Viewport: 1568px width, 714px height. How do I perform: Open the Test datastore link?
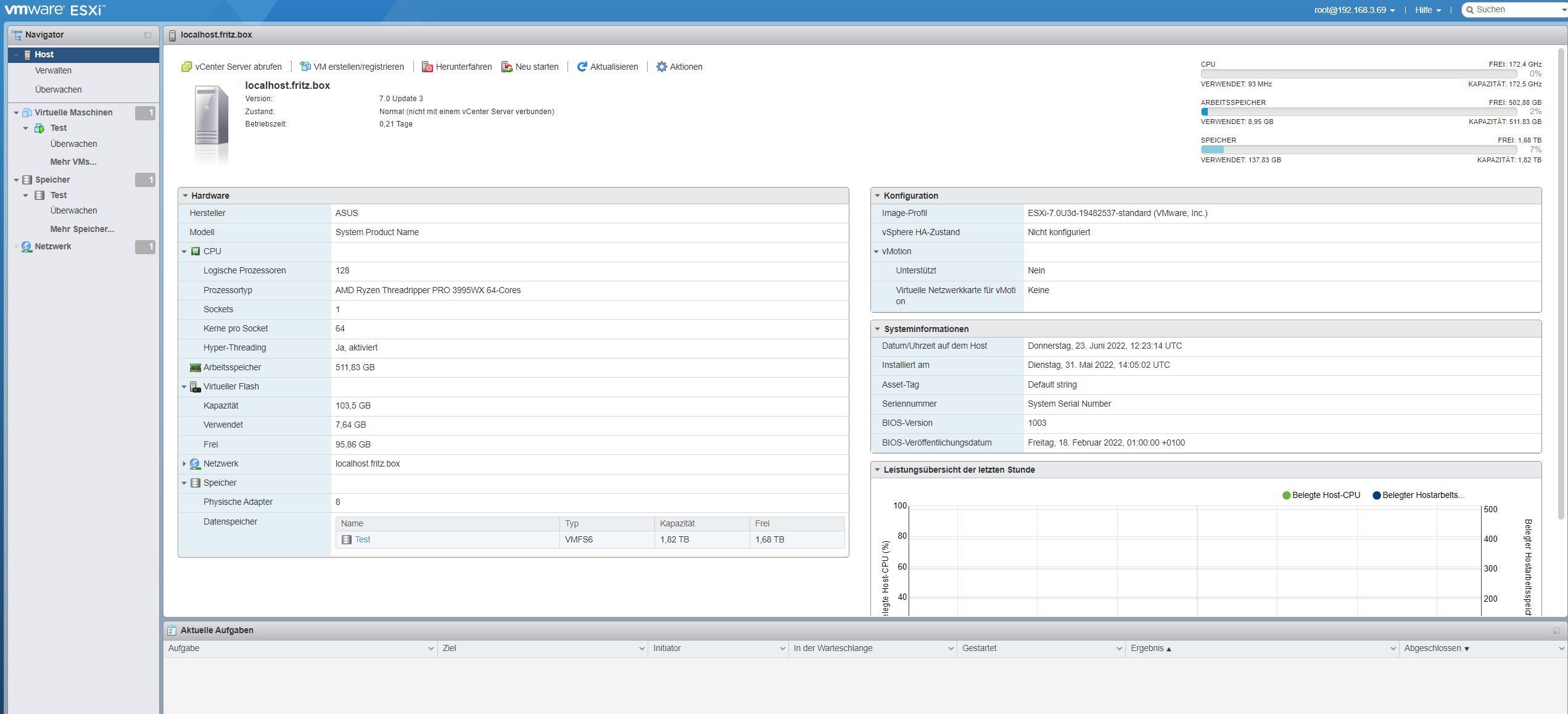363,540
